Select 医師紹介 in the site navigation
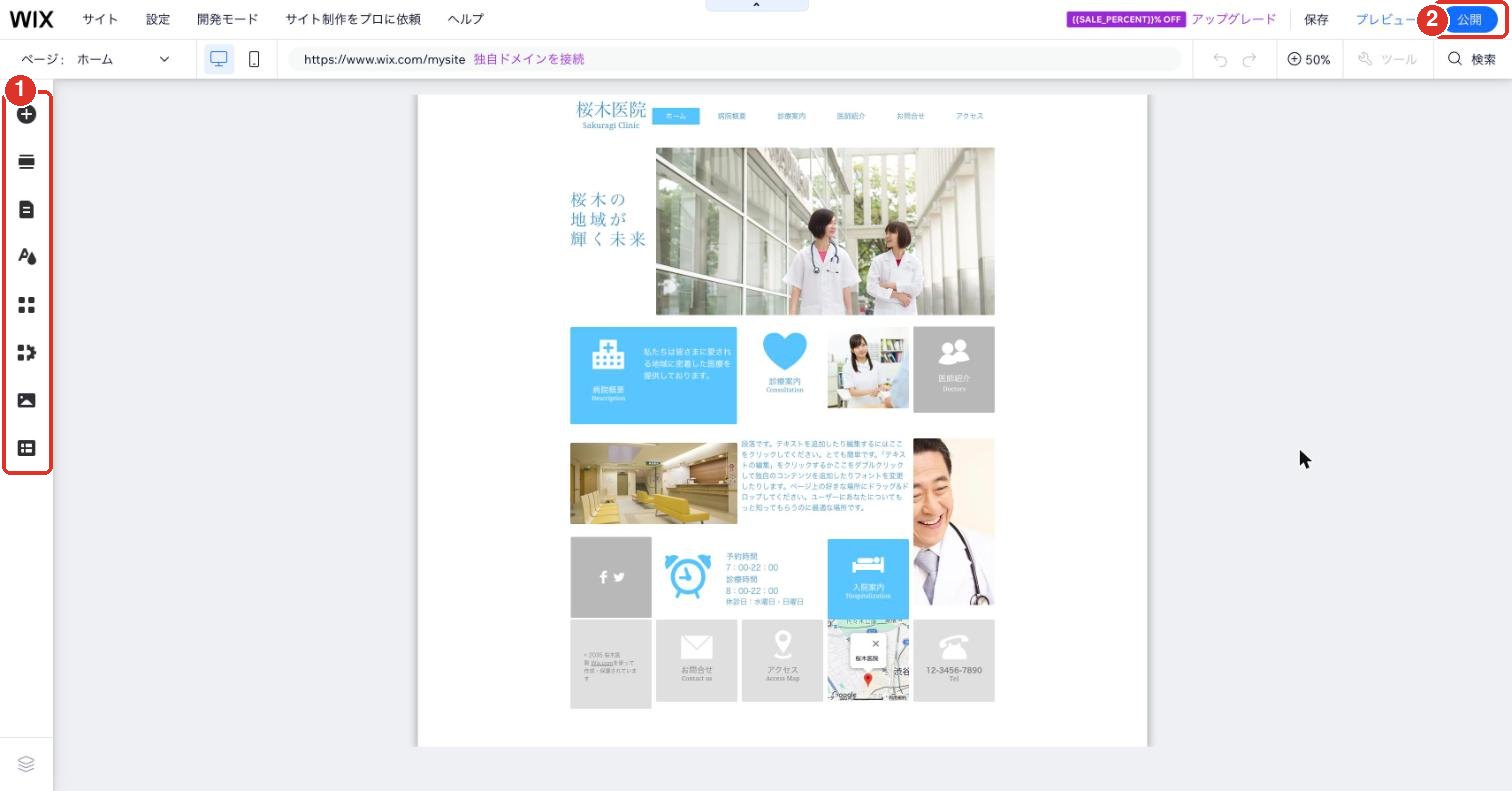The width and height of the screenshot is (1512, 791). [x=851, y=116]
